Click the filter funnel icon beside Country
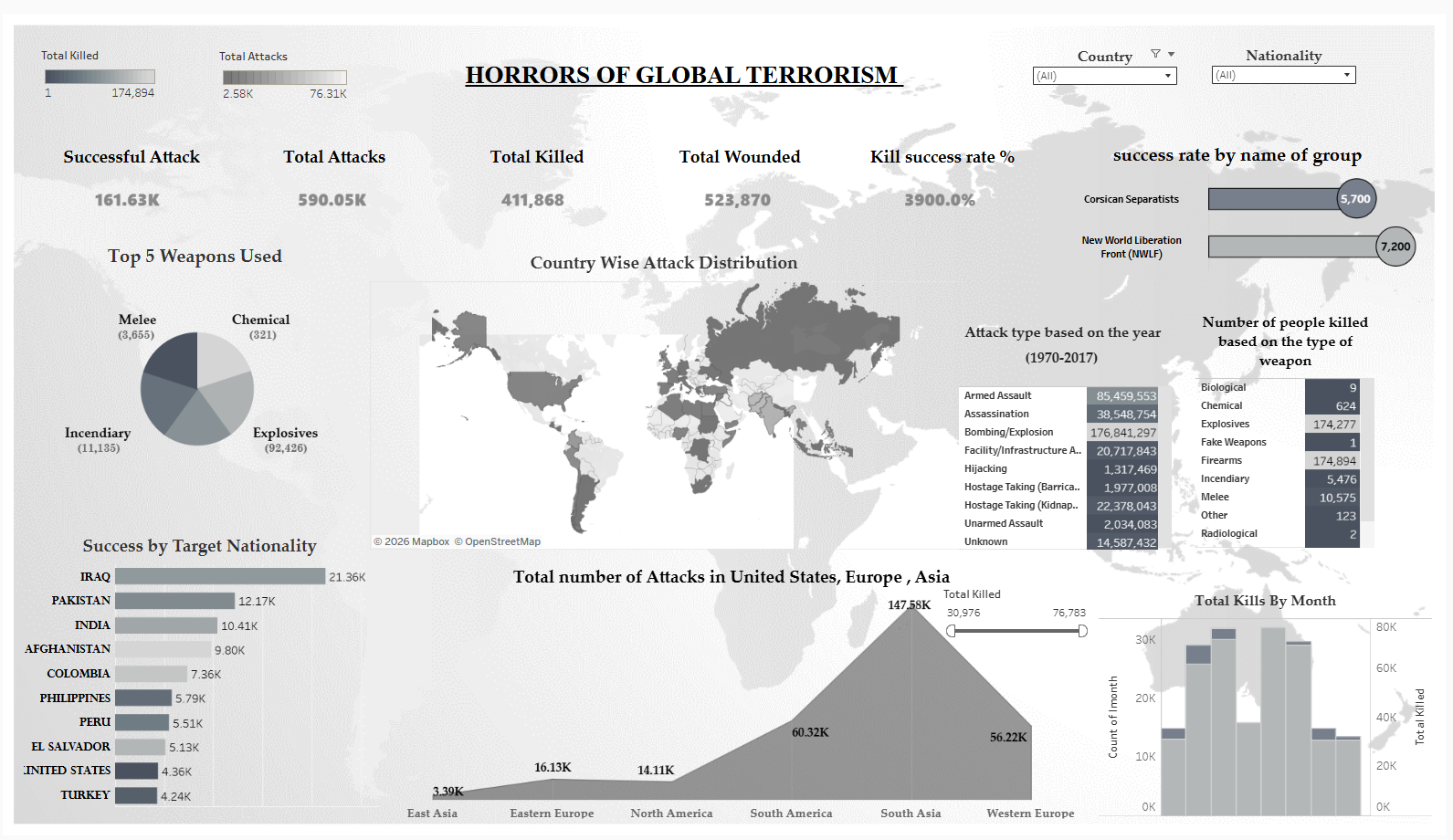Screen dimensions: 1453x840 (1155, 54)
